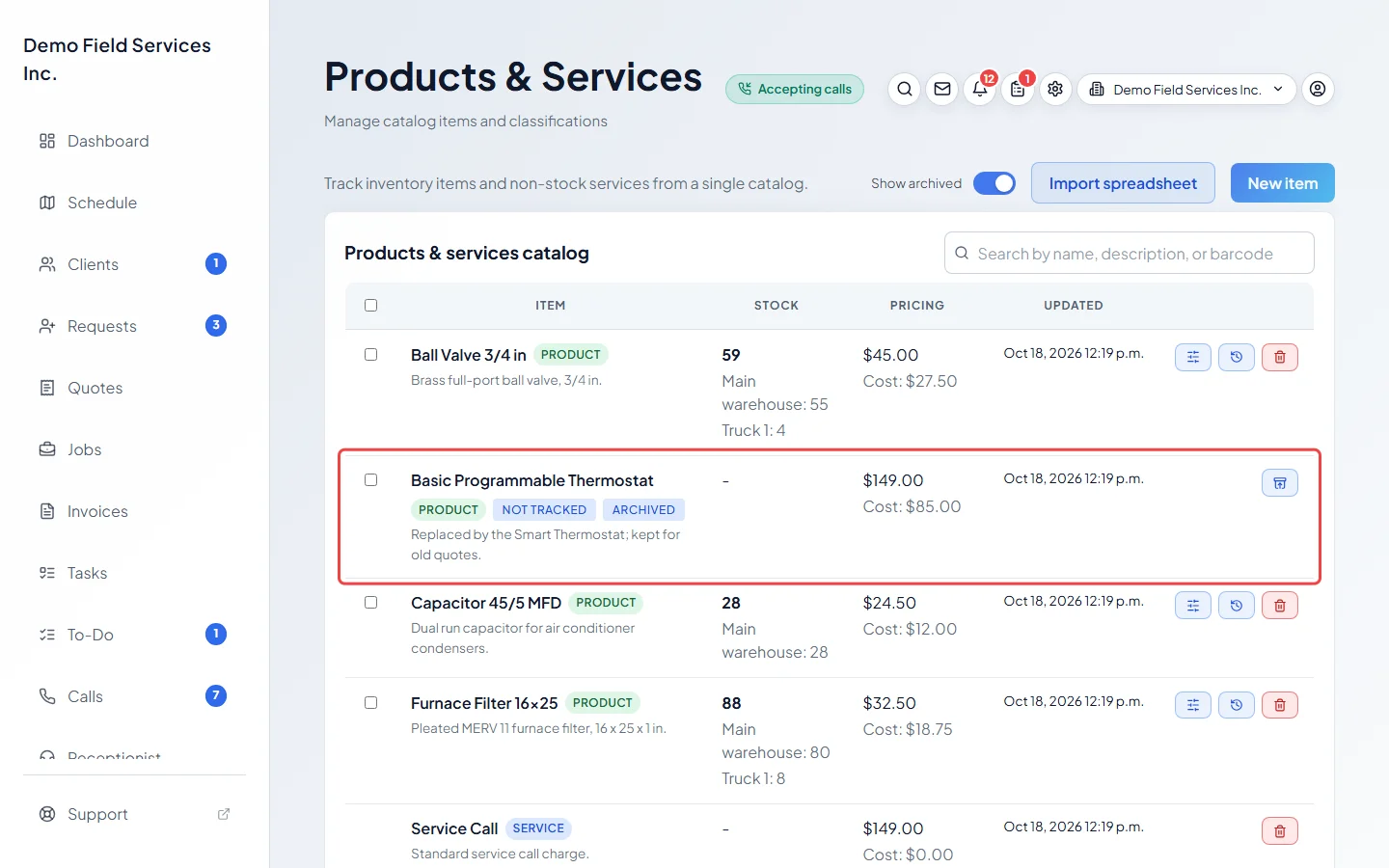Delete Capacitor 45/5 MFD item
The width and height of the screenshot is (1389, 868).
(1280, 605)
